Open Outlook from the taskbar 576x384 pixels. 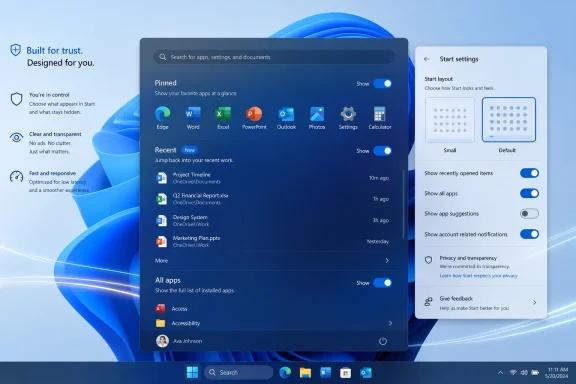366,372
